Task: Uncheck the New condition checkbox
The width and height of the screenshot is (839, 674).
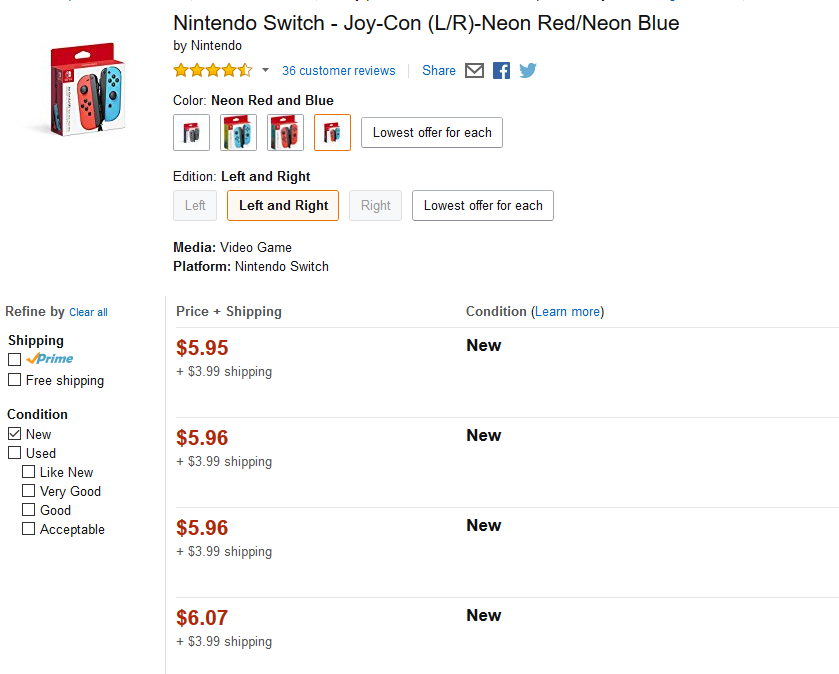Action: coord(15,434)
